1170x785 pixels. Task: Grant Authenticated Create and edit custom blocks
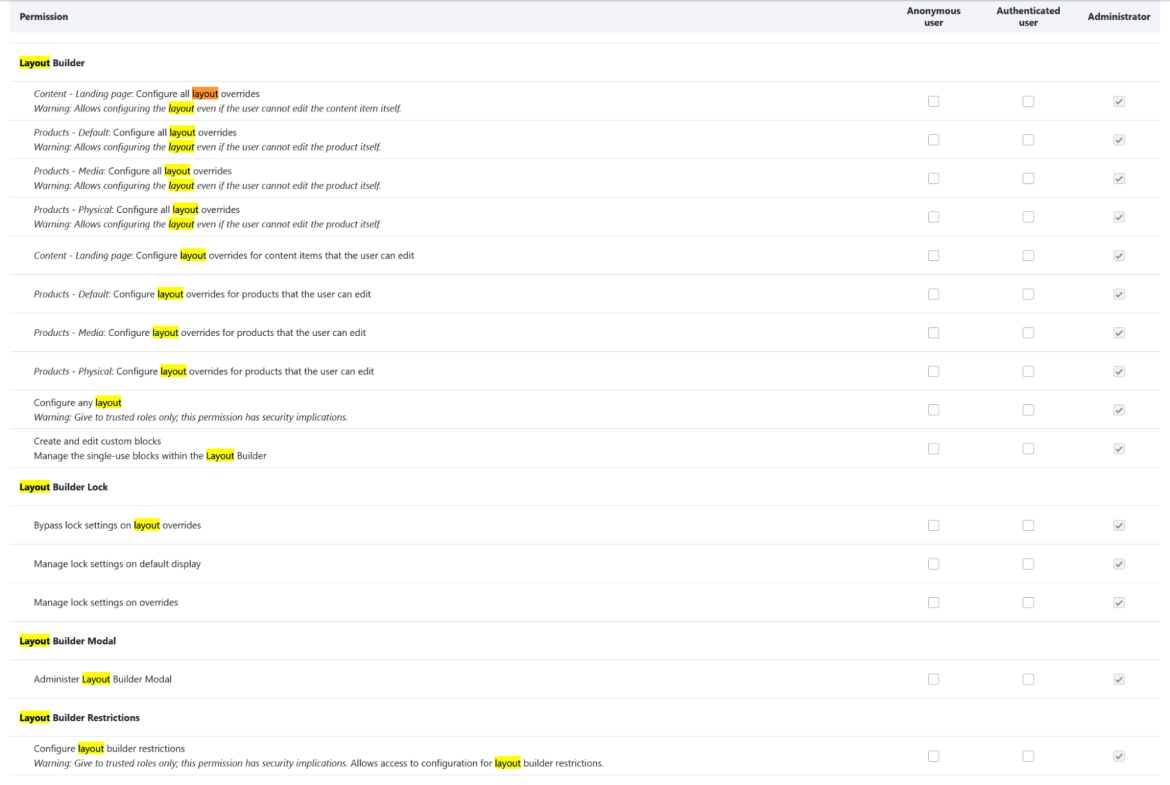coord(1028,449)
